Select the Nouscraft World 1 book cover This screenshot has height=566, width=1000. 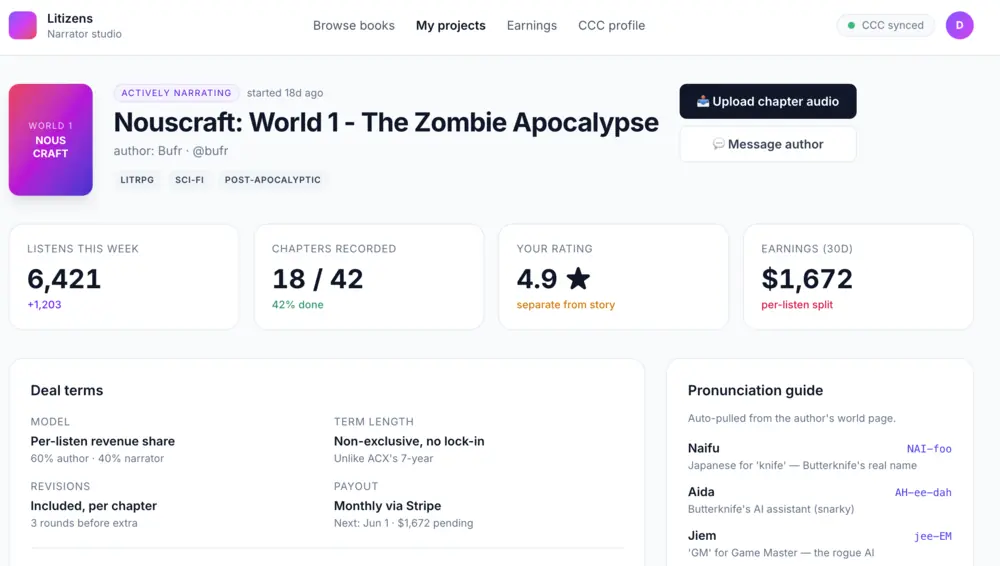point(50,140)
